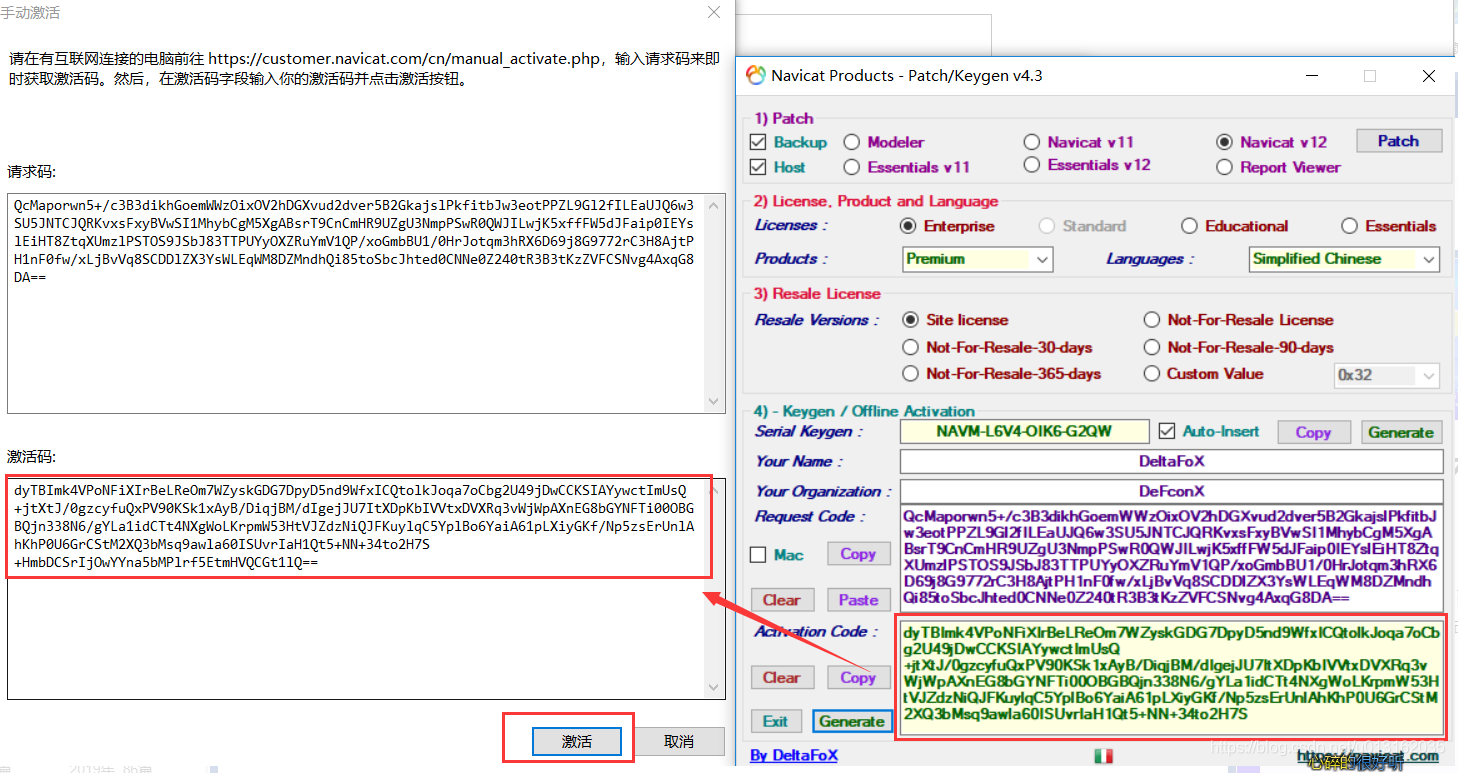
Task: Click the down arrow of the 激活码 box scrollbar
Action: click(714, 688)
